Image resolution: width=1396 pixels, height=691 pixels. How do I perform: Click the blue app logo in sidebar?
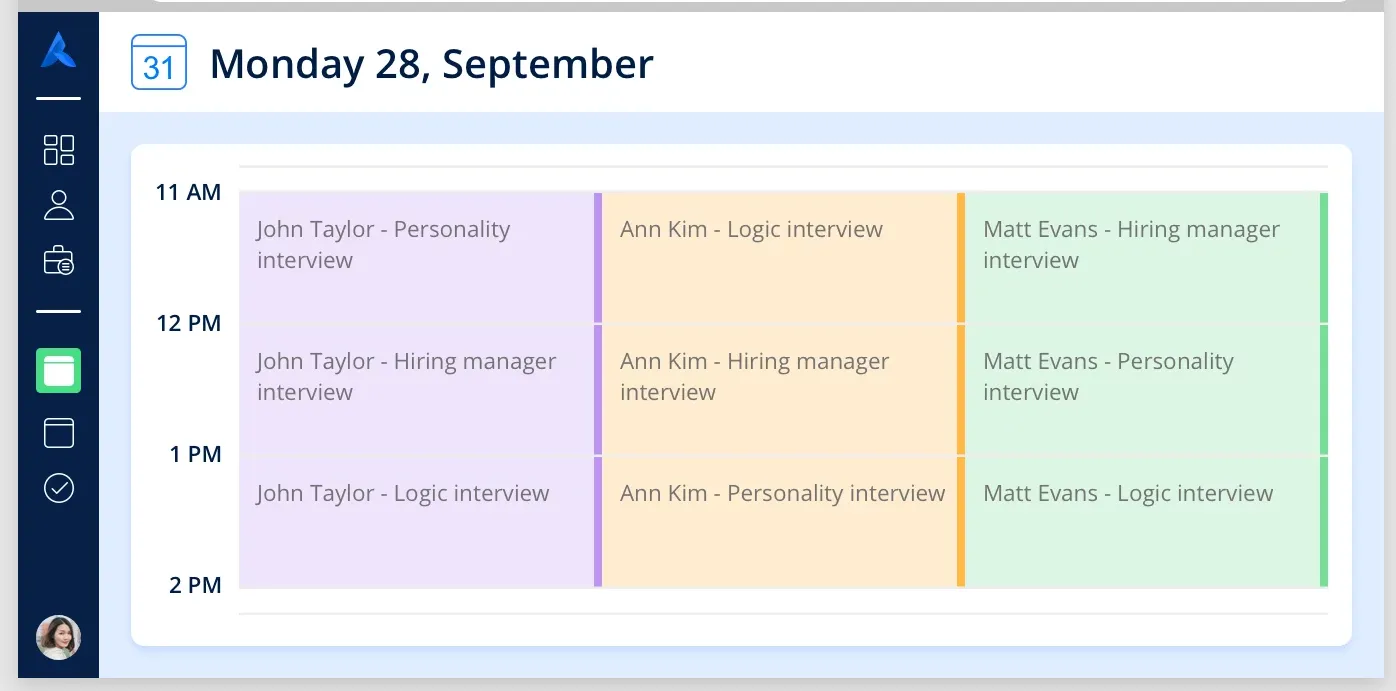(x=58, y=50)
